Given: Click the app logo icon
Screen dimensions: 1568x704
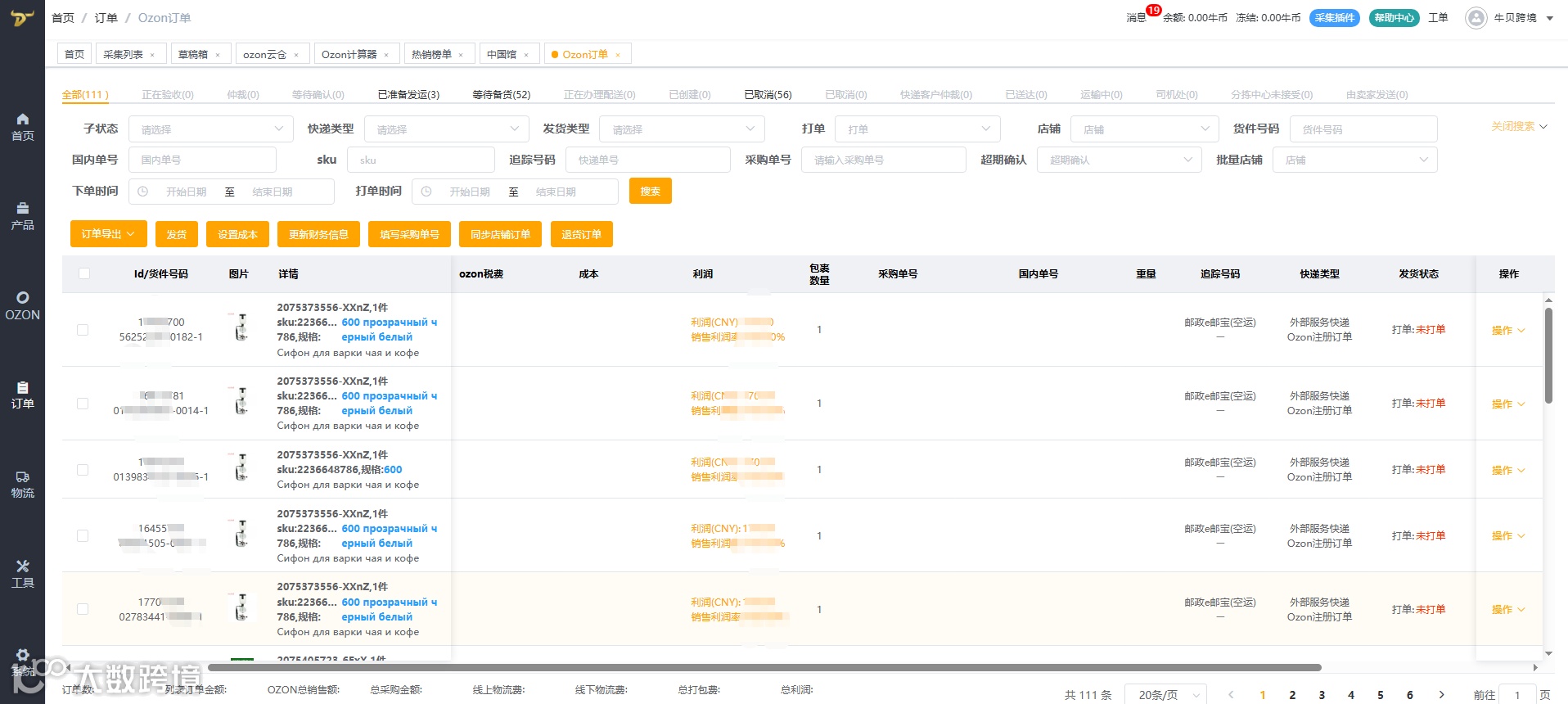Looking at the screenshot, I should coord(22,18).
